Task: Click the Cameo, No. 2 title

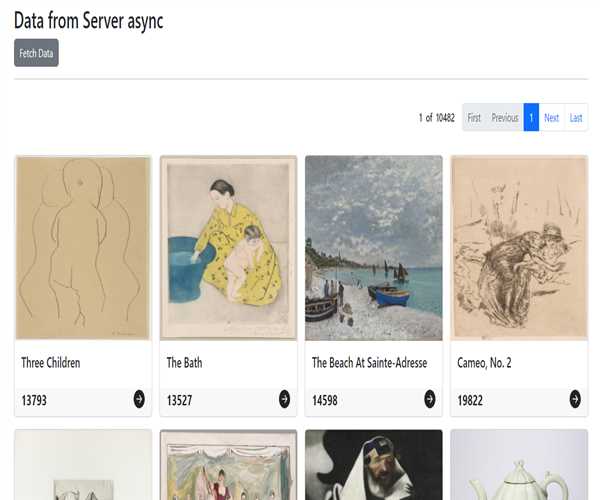Action: pos(484,363)
